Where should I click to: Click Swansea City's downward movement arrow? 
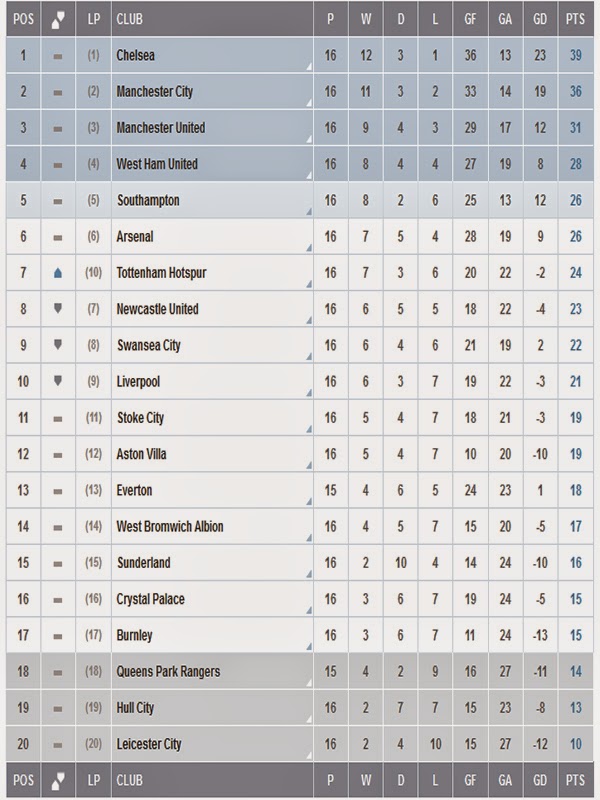point(58,345)
